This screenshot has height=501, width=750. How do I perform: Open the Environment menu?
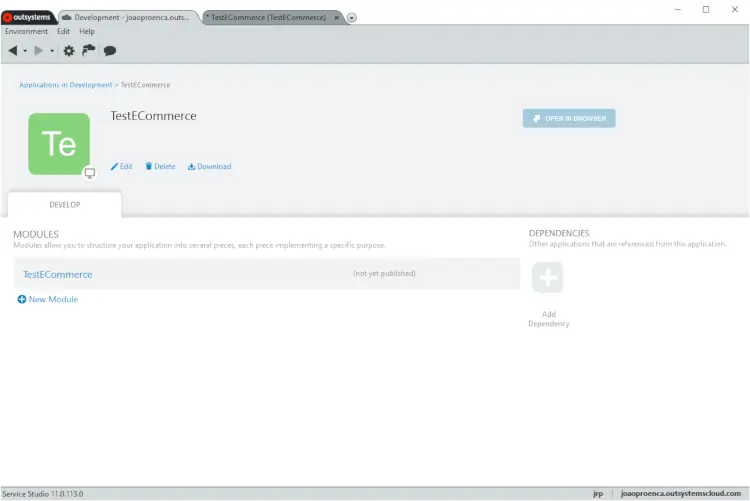26,32
